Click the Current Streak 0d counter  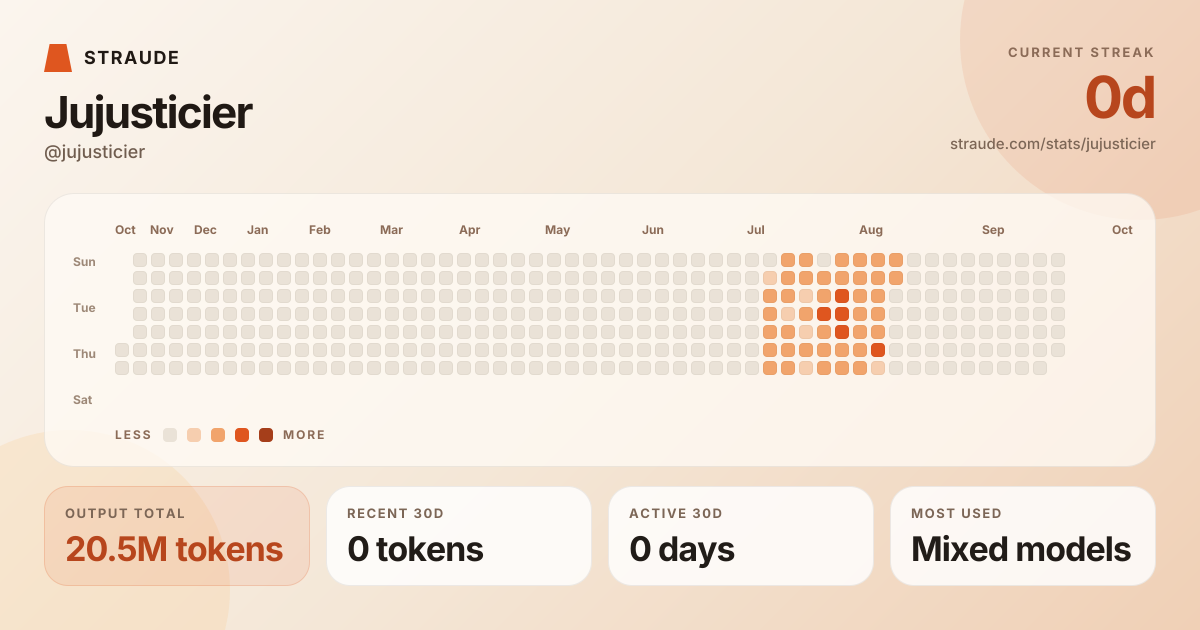click(x=1120, y=99)
